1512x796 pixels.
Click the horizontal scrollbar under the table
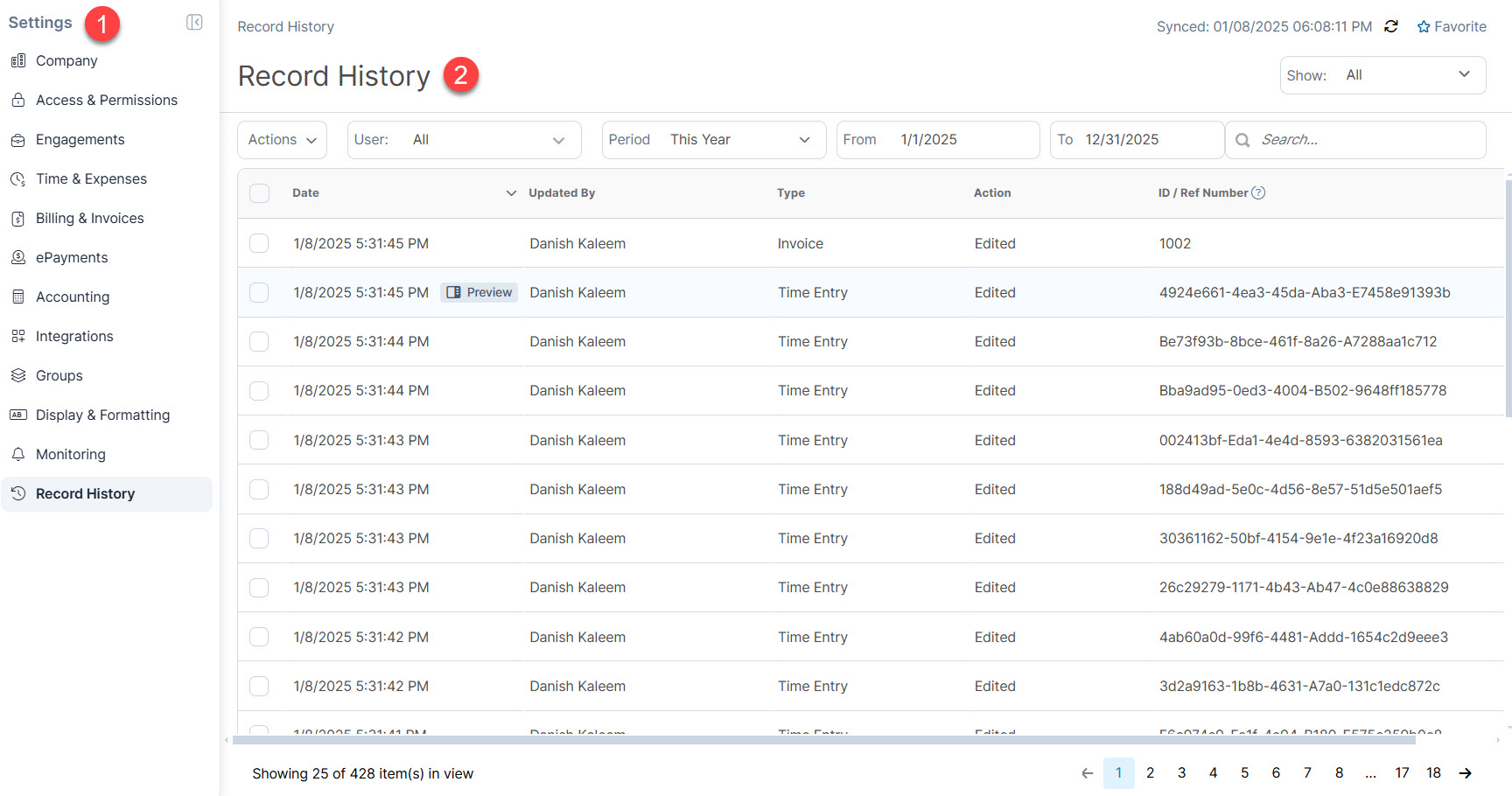(824, 740)
